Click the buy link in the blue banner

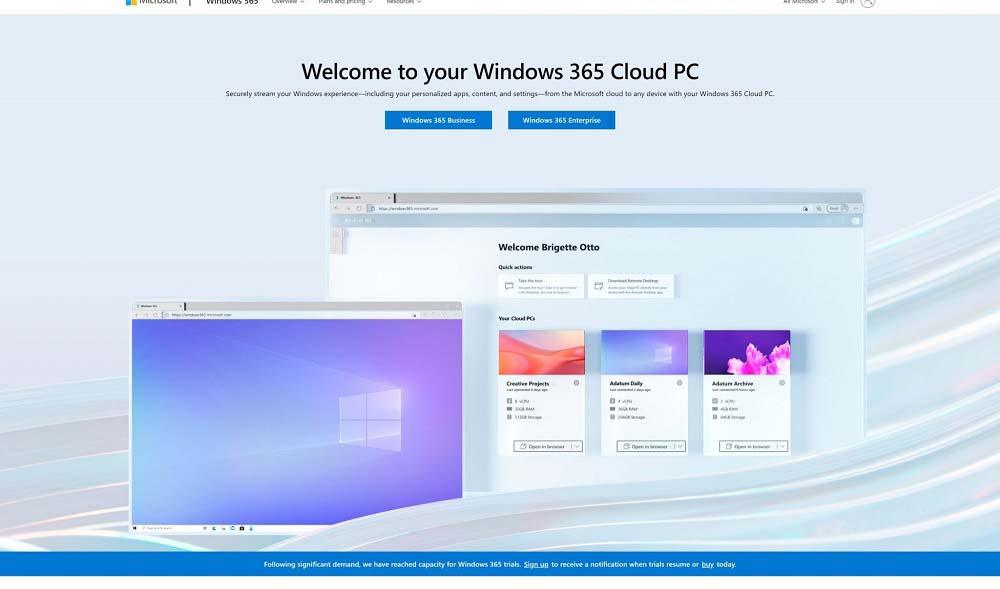coord(707,564)
